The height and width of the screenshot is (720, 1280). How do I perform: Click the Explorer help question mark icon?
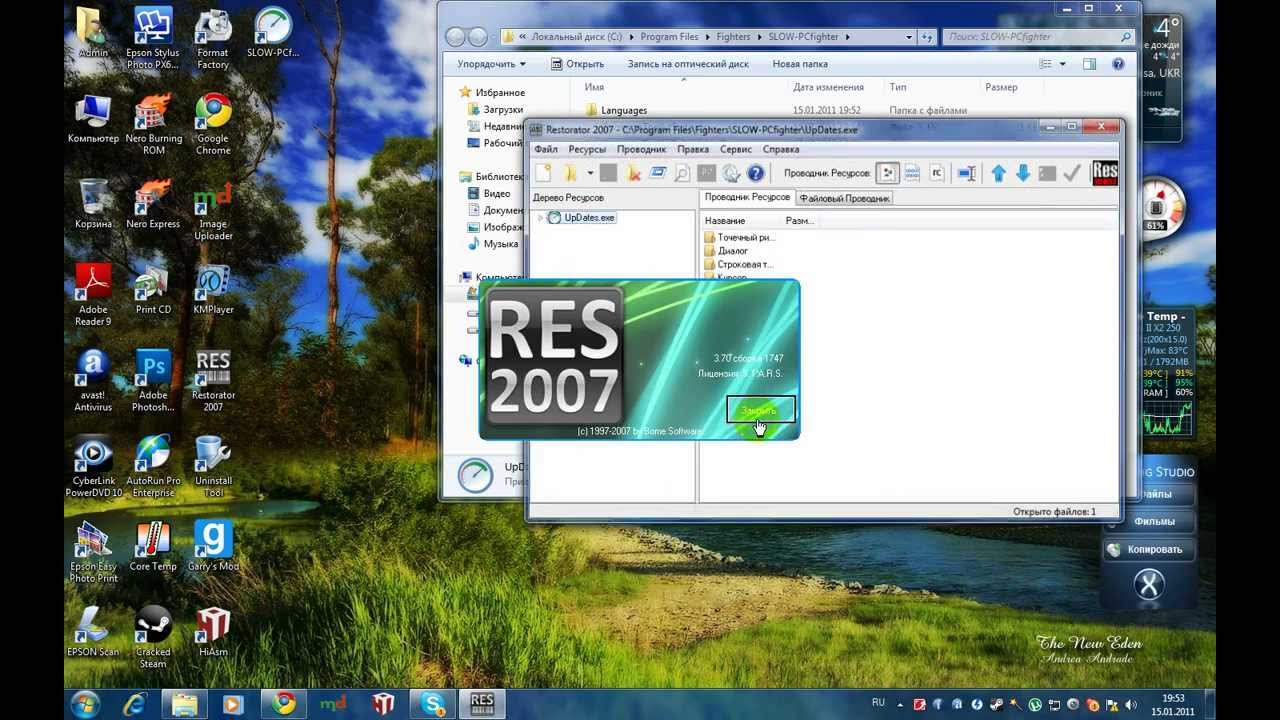[x=1118, y=64]
